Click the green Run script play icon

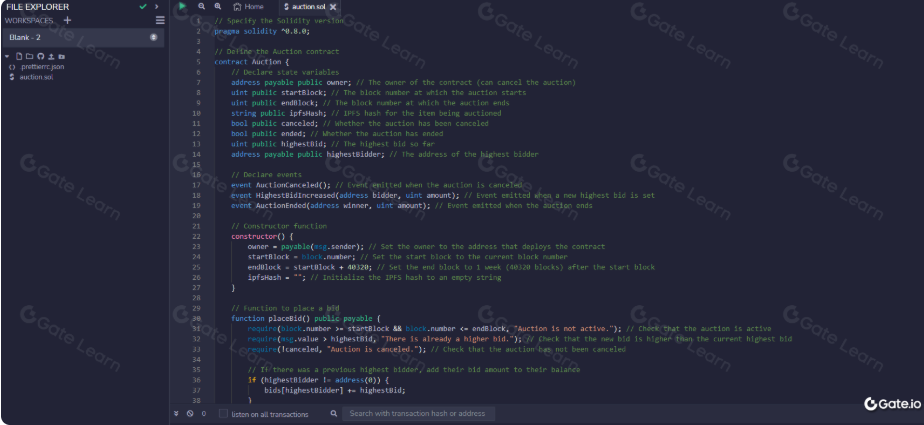click(182, 6)
